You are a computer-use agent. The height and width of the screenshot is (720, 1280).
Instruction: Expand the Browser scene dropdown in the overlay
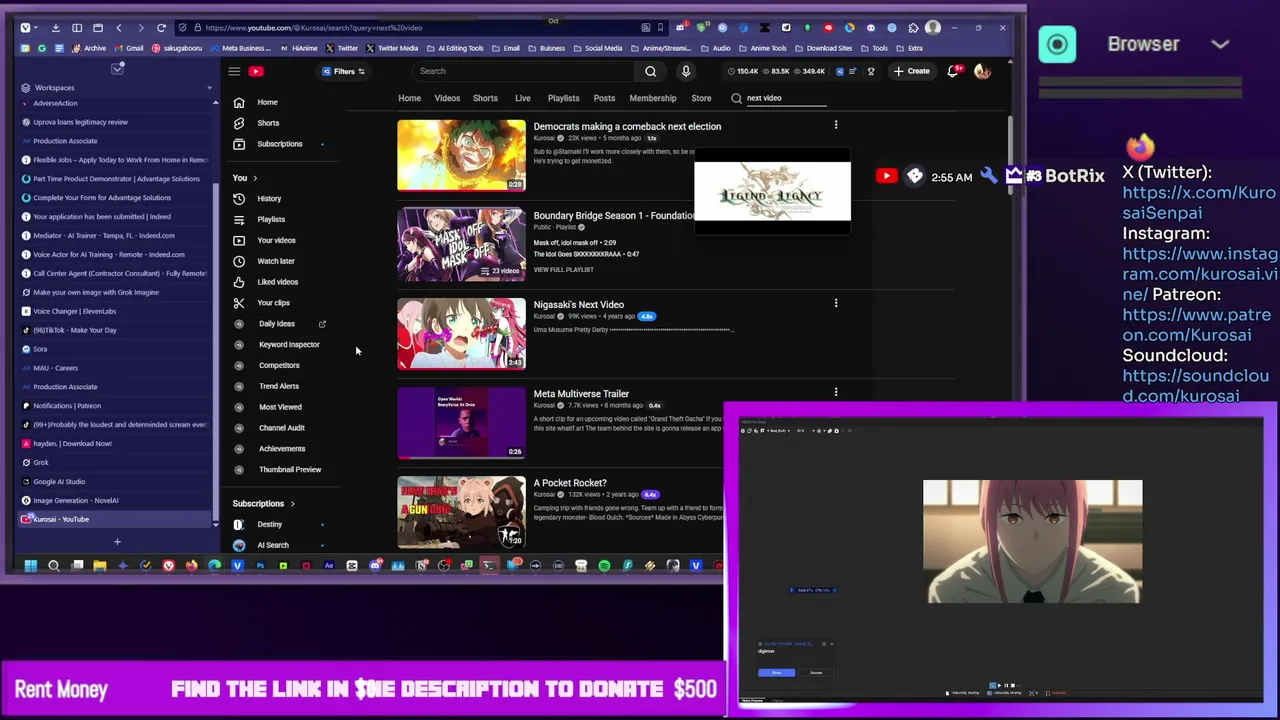pyautogui.click(x=1220, y=44)
